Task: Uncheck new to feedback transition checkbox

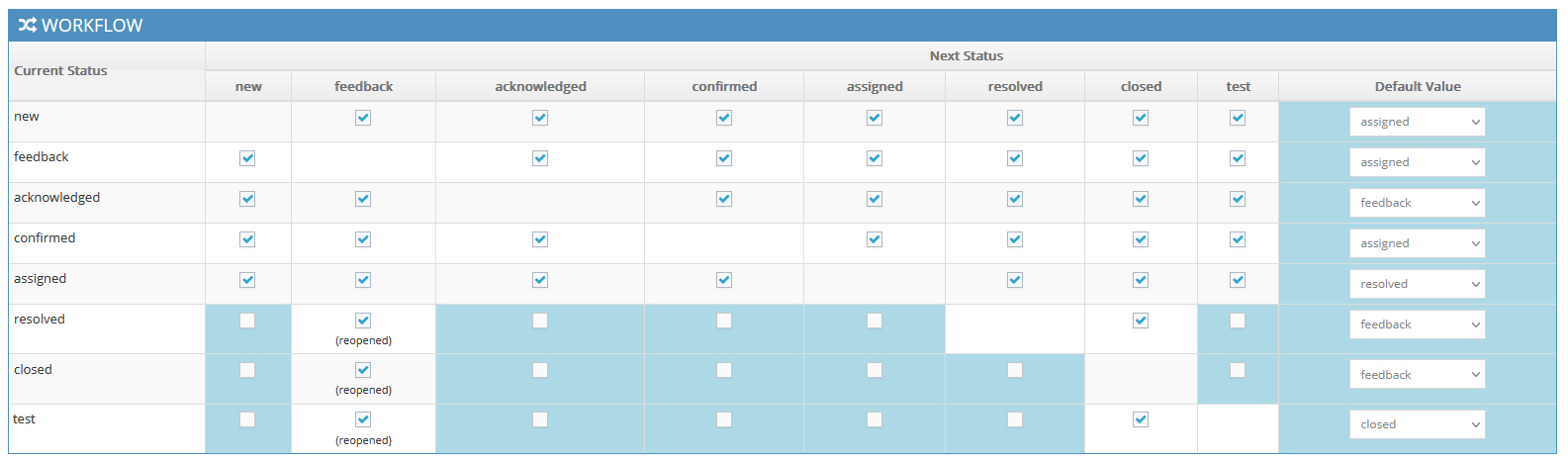Action: (x=363, y=118)
